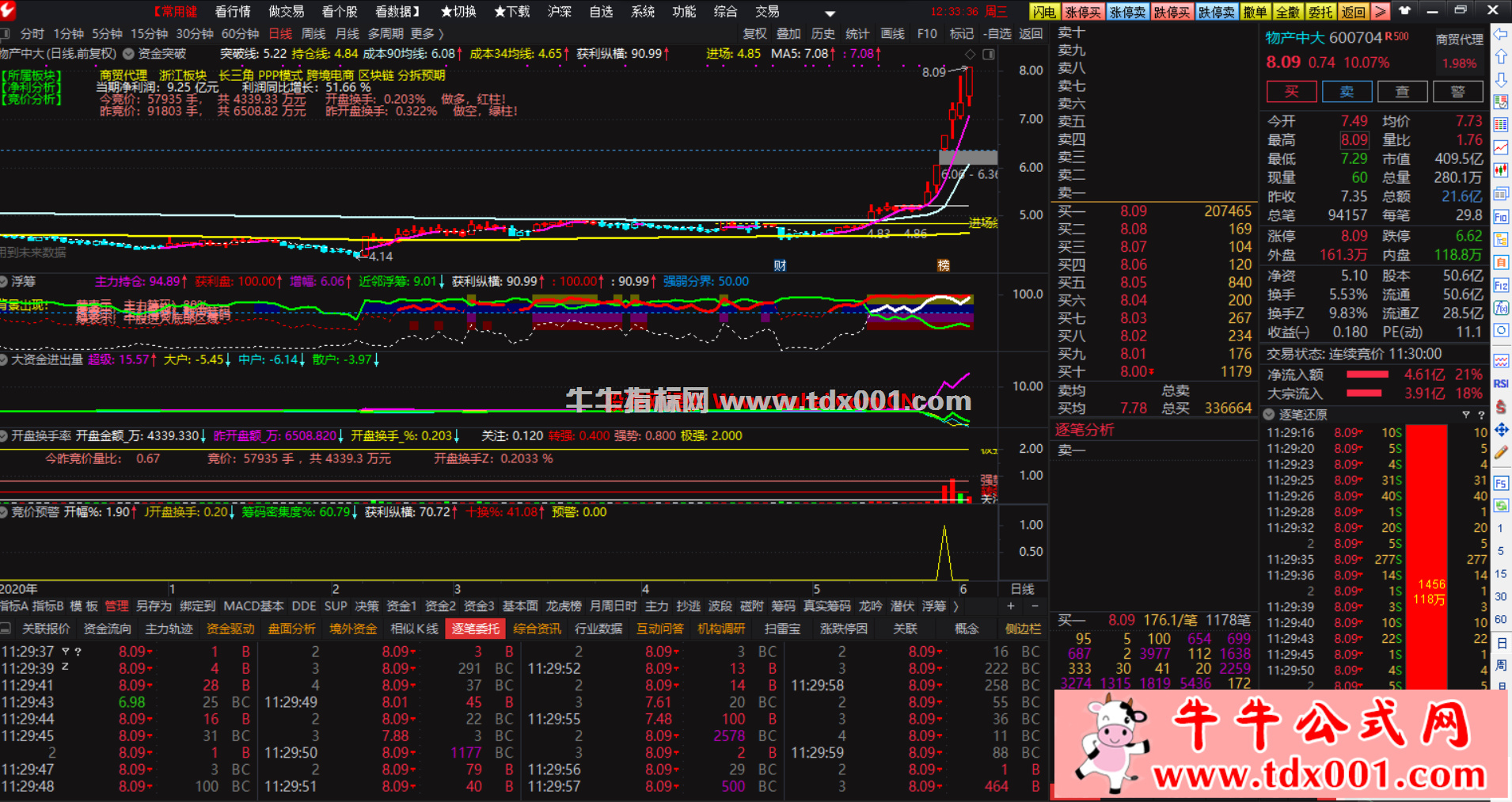Screen dimensions: 1512x802
Task: Click the blue 卖 sell button
Action: pos(1347,91)
